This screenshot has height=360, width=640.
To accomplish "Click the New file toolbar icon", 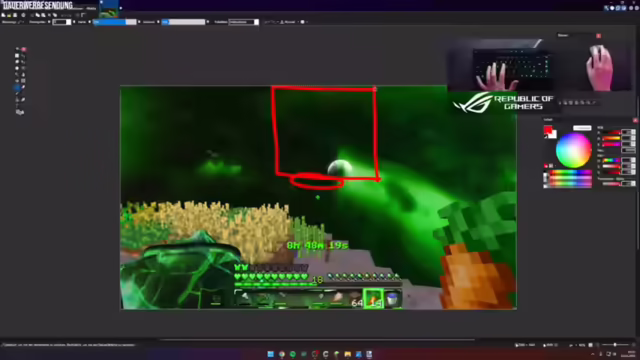I will (4, 15).
